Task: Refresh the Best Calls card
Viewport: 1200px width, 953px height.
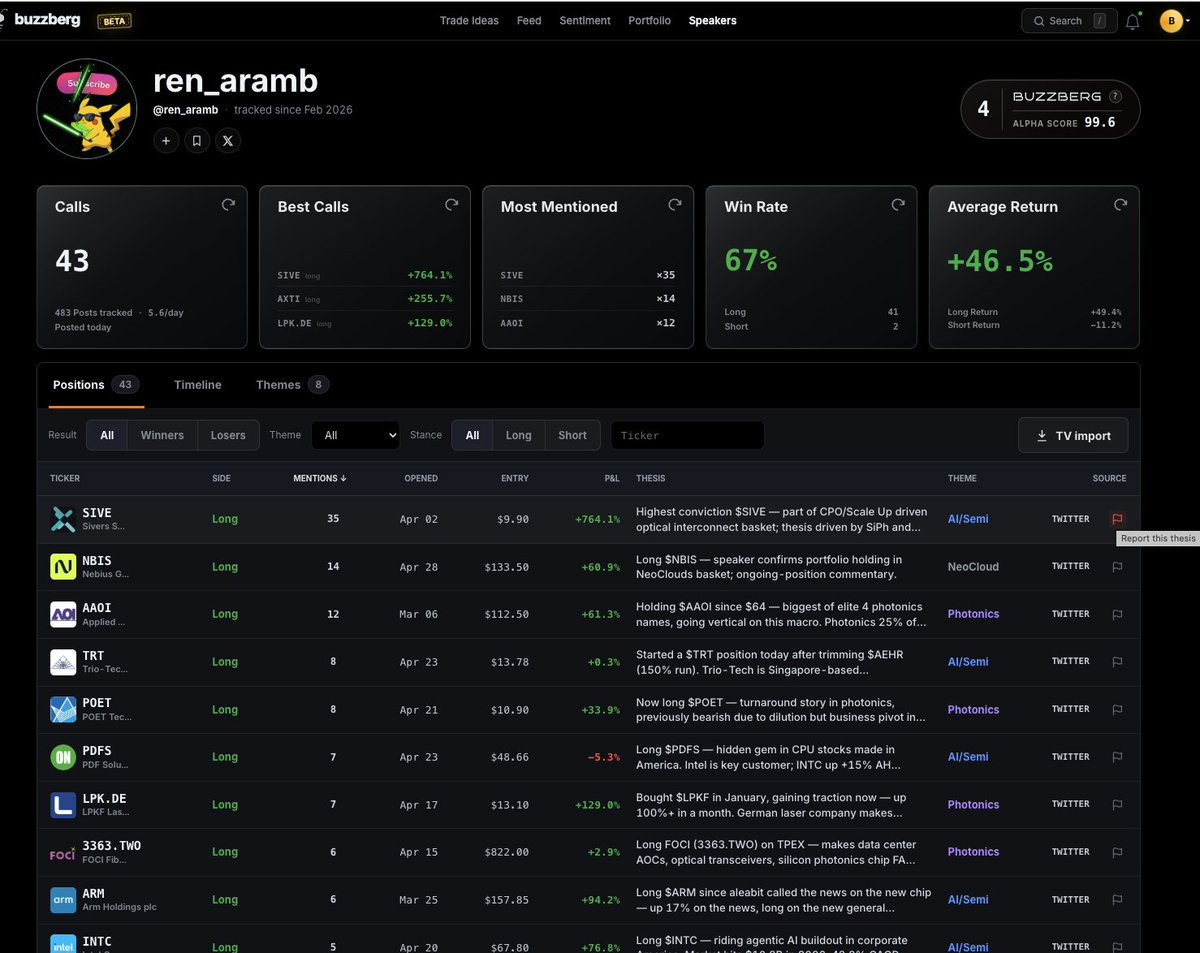Action: click(451, 204)
